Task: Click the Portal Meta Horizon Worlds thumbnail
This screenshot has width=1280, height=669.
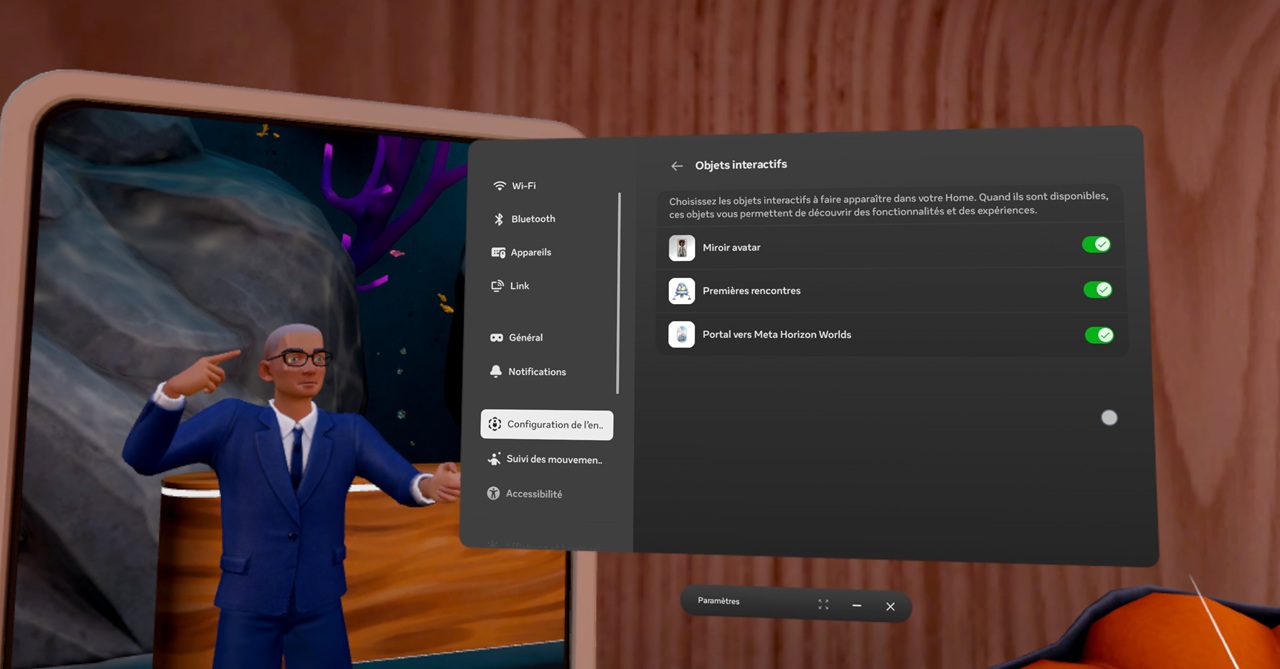Action: (x=682, y=334)
